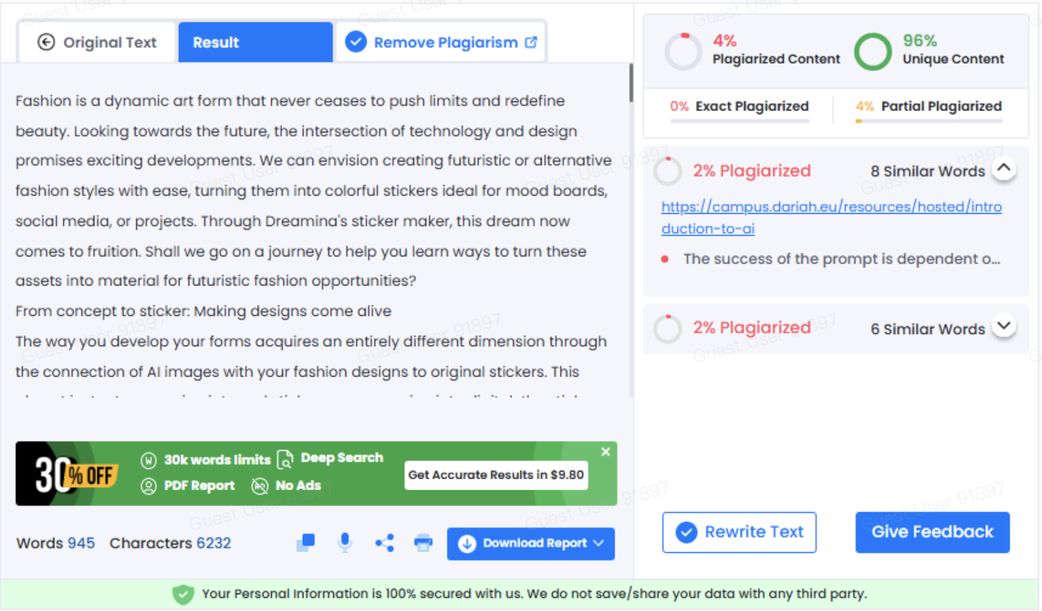The height and width of the screenshot is (611, 1042).
Task: Click the green shield security icon
Action: tap(183, 594)
